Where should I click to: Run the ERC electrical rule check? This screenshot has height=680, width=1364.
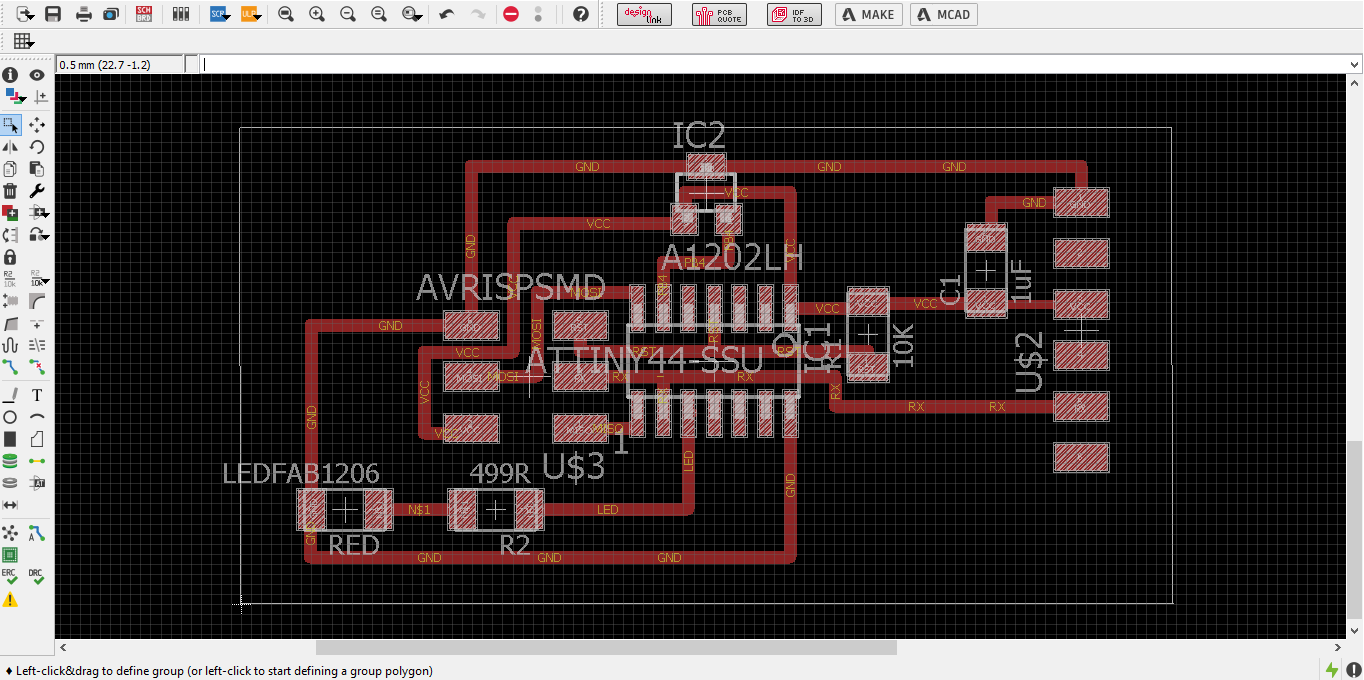(x=10, y=577)
